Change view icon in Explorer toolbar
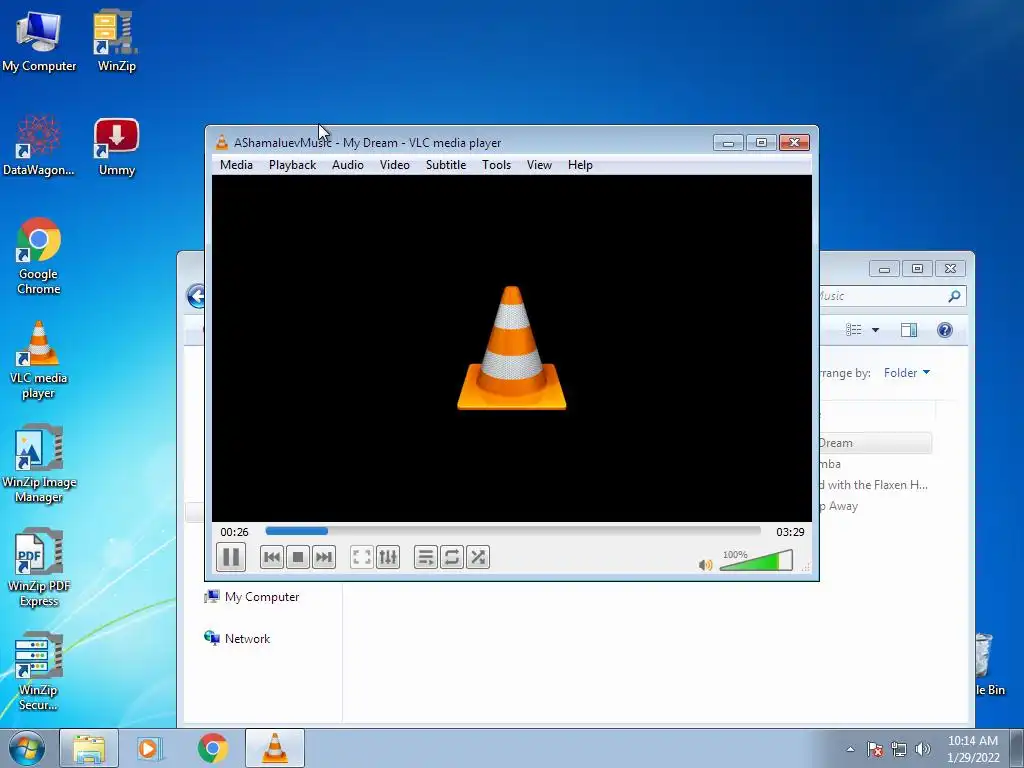The width and height of the screenshot is (1024, 768). [854, 330]
